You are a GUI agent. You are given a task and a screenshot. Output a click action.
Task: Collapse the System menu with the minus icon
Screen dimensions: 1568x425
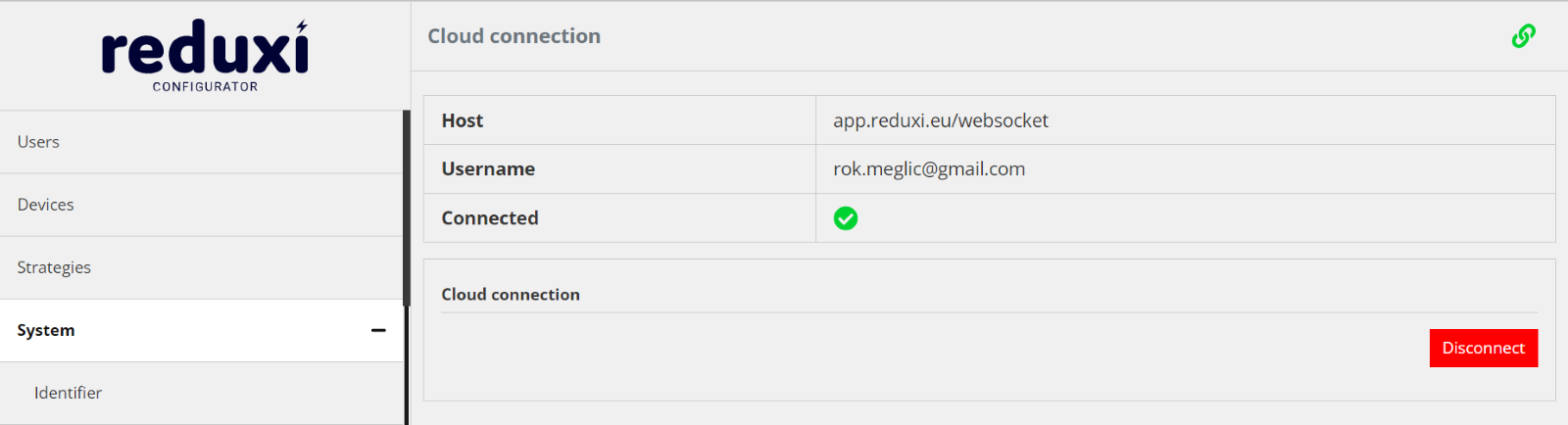coord(378,331)
